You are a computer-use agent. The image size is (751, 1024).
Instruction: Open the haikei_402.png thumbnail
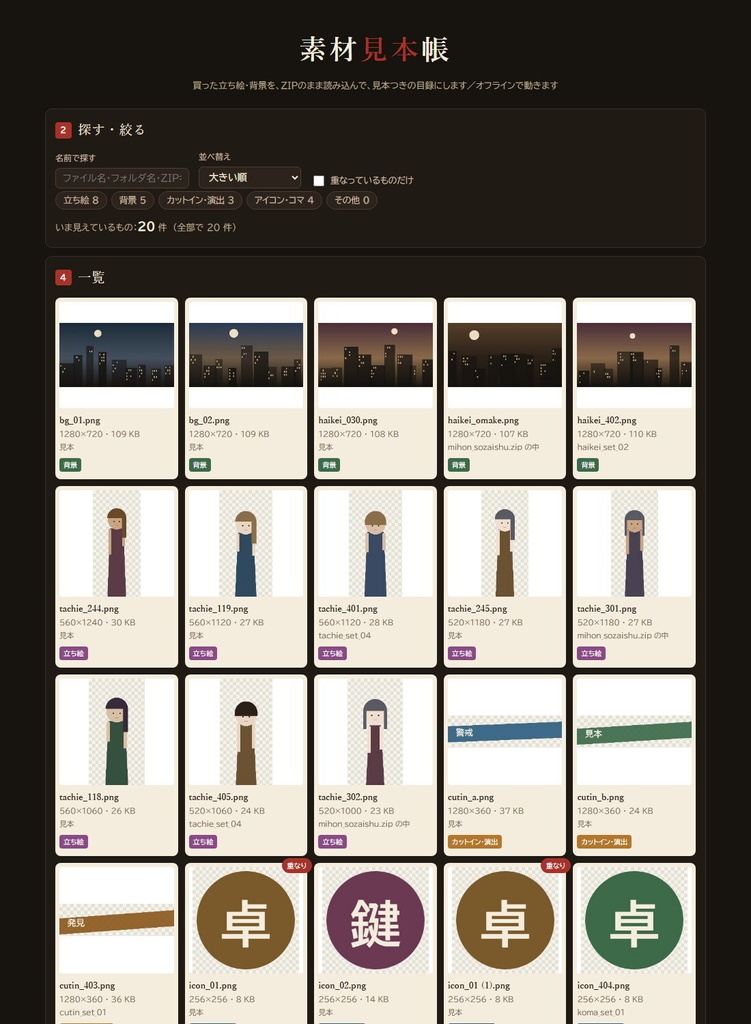[634, 355]
